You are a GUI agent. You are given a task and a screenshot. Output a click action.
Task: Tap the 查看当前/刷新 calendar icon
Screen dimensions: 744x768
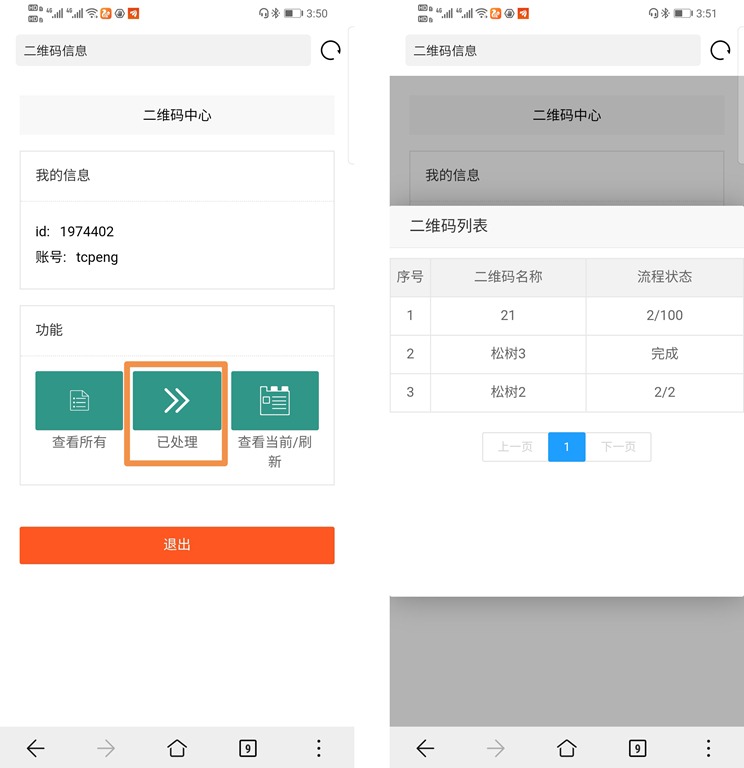[x=275, y=401]
